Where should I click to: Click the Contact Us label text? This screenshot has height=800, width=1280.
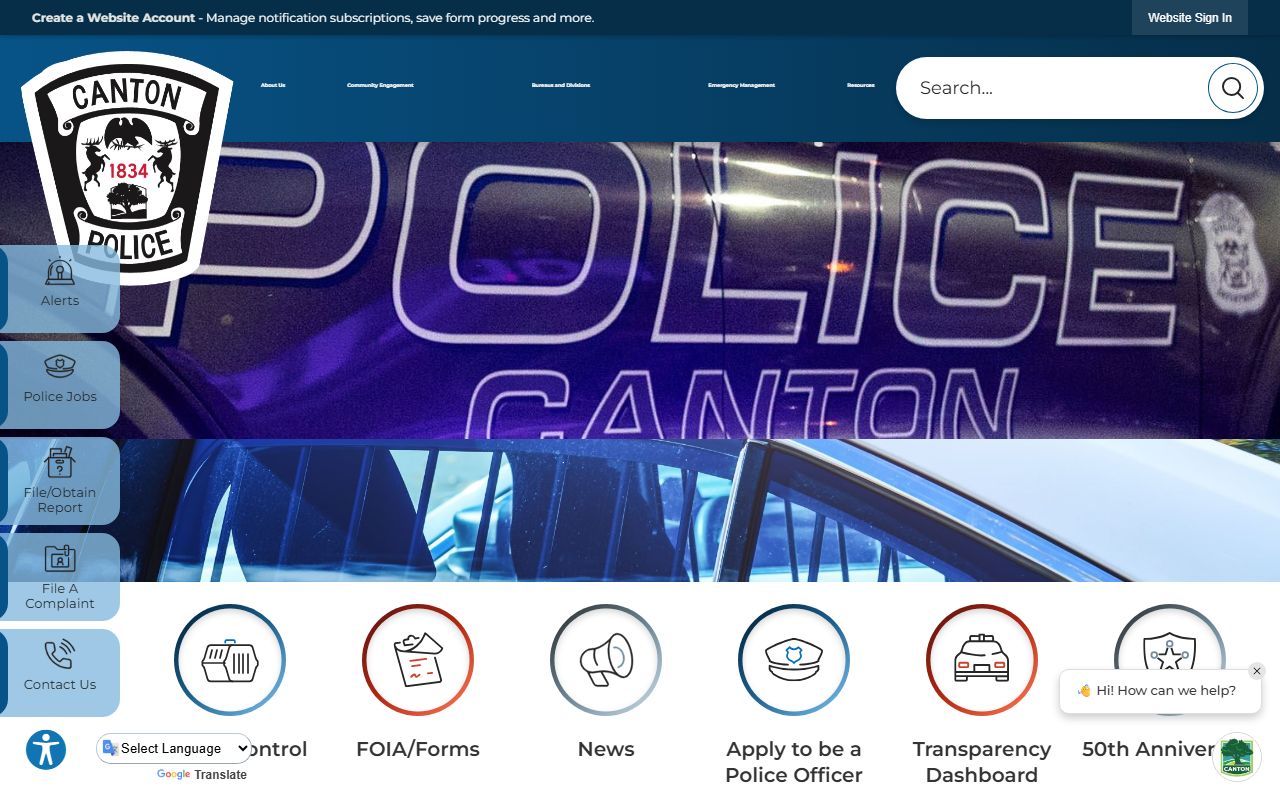pos(60,685)
